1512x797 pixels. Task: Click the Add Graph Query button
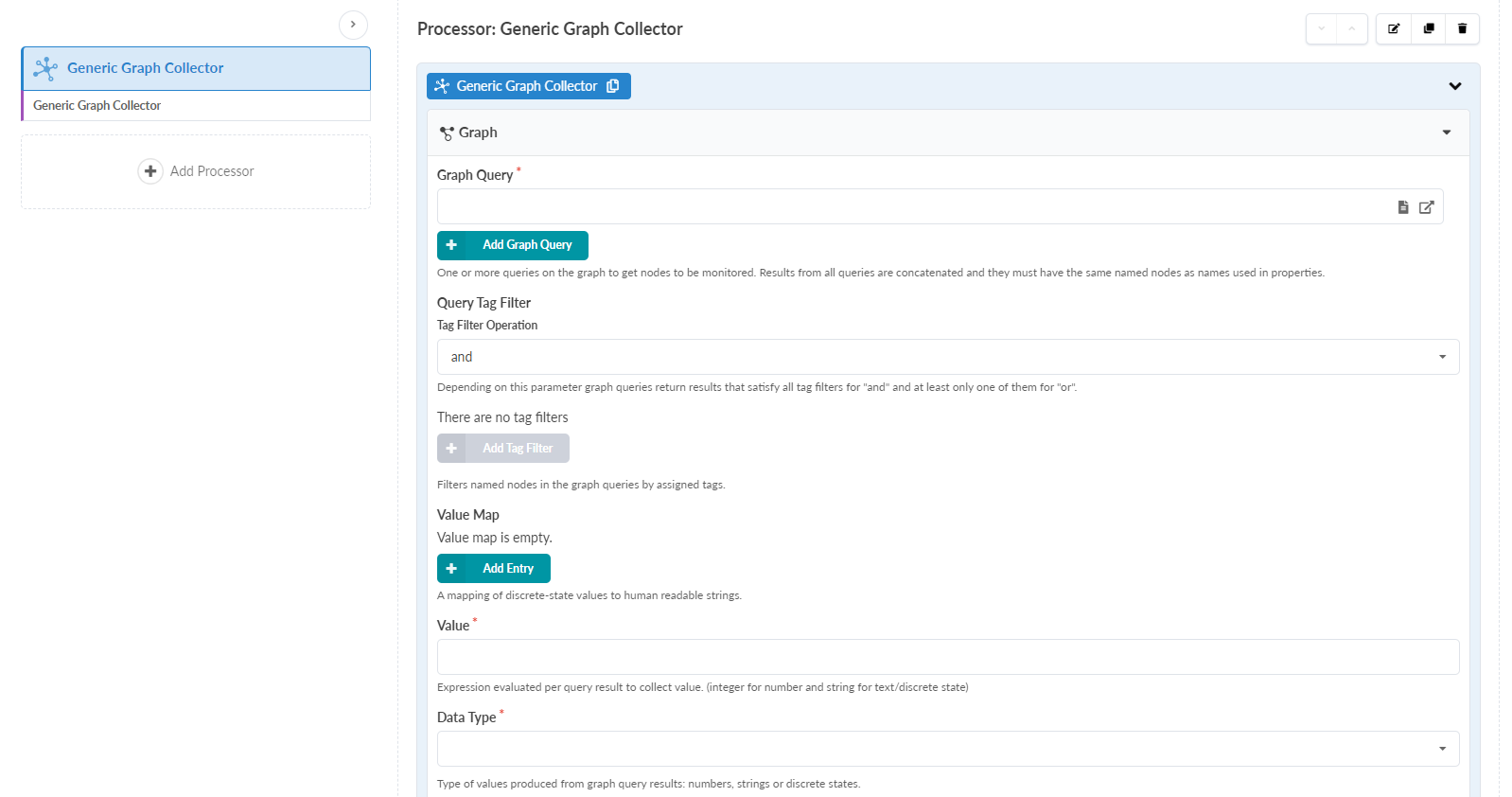(513, 245)
